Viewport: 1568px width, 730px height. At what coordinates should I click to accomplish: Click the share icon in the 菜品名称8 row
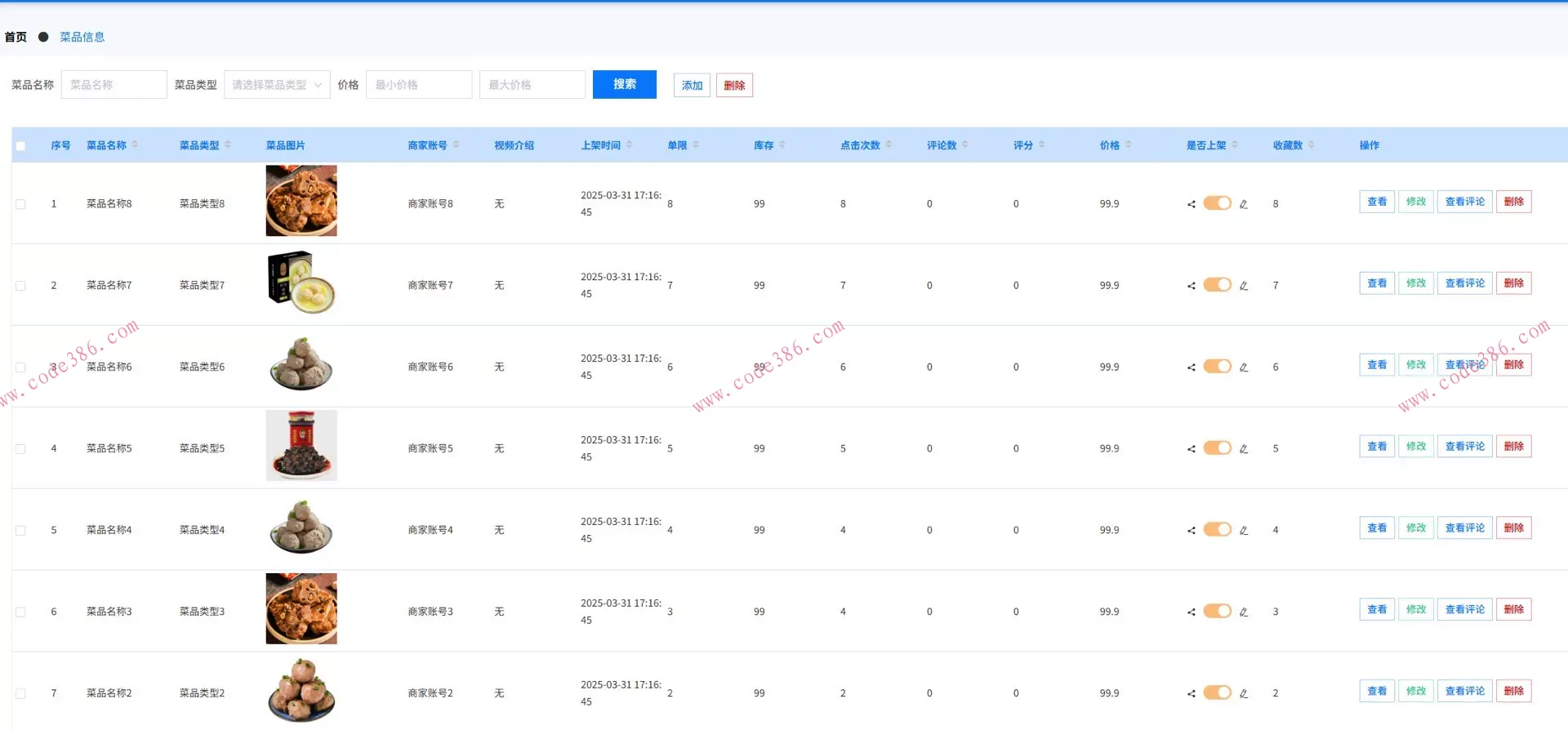click(1191, 204)
